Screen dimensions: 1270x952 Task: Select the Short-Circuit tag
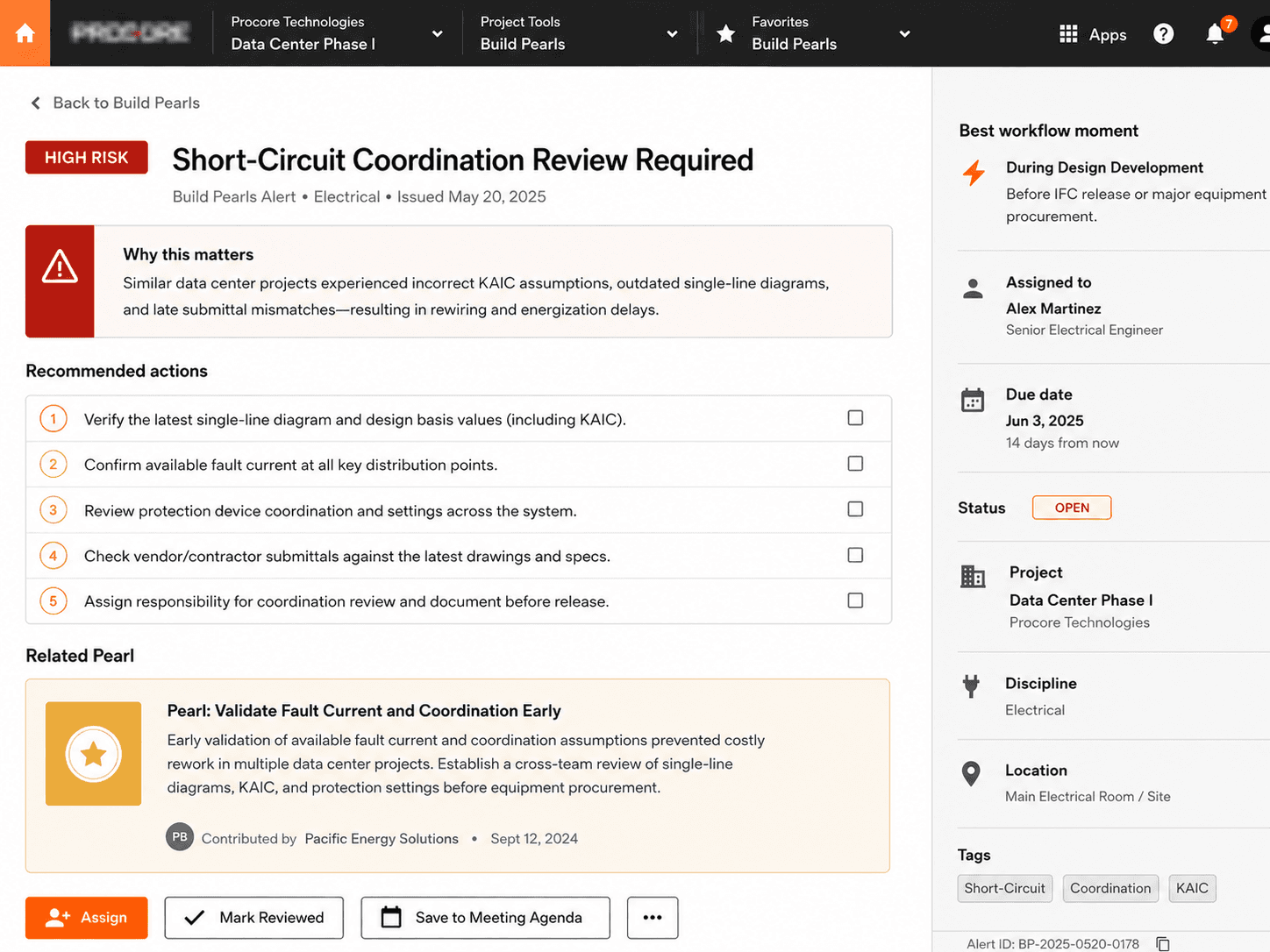(1004, 888)
